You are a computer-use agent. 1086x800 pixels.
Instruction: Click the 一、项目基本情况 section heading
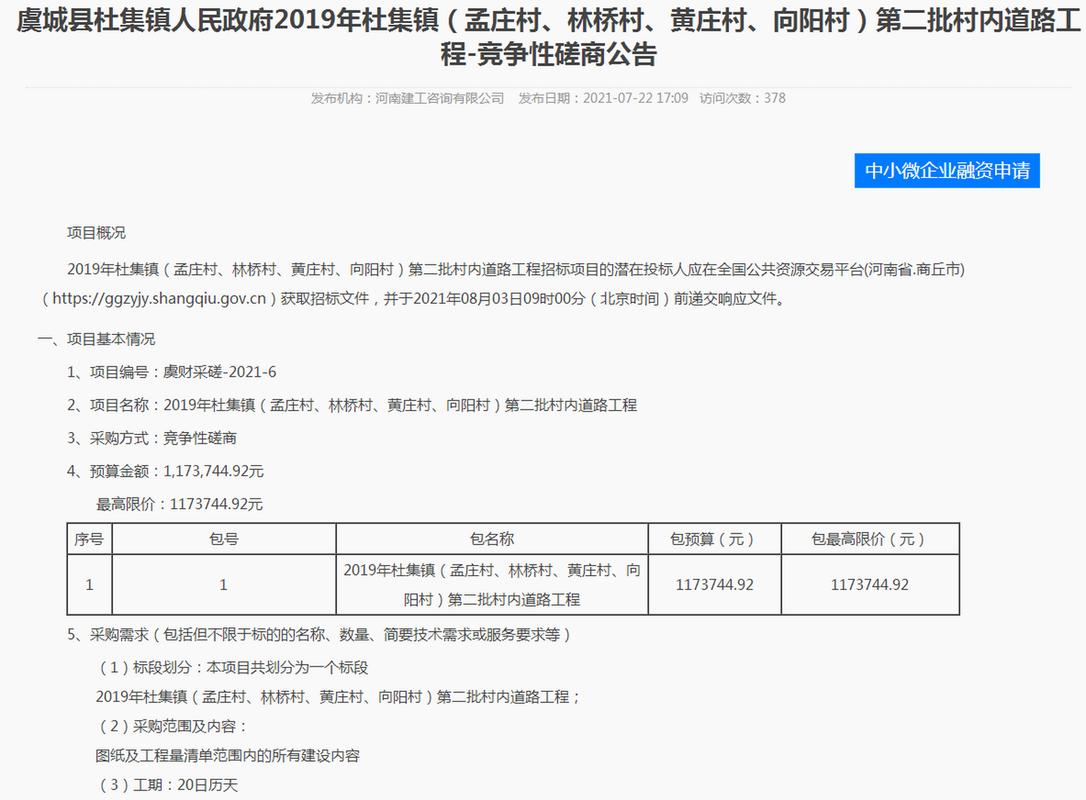click(x=96, y=339)
